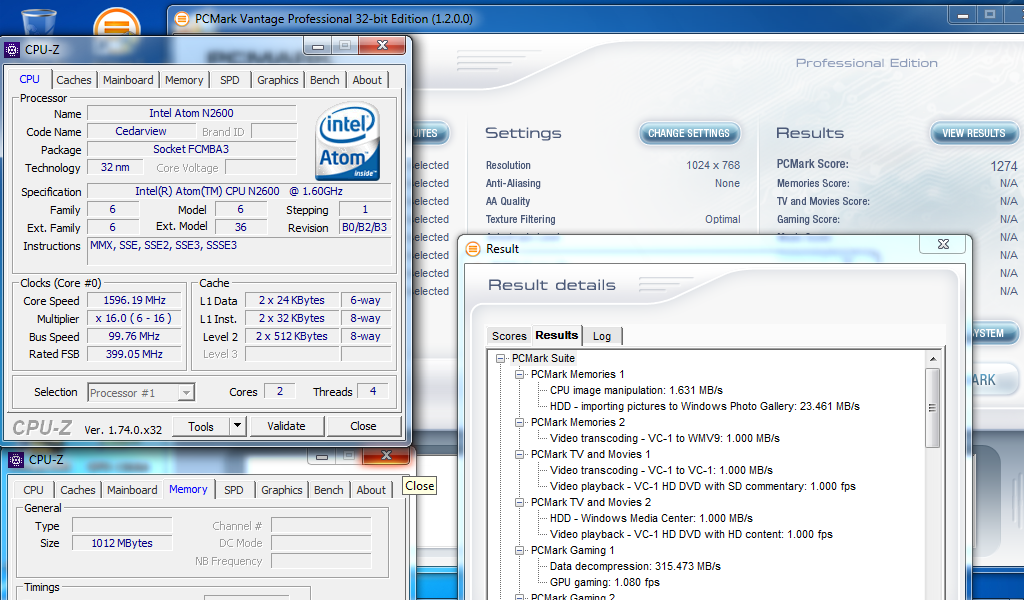Close the Result details dialog

click(943, 244)
